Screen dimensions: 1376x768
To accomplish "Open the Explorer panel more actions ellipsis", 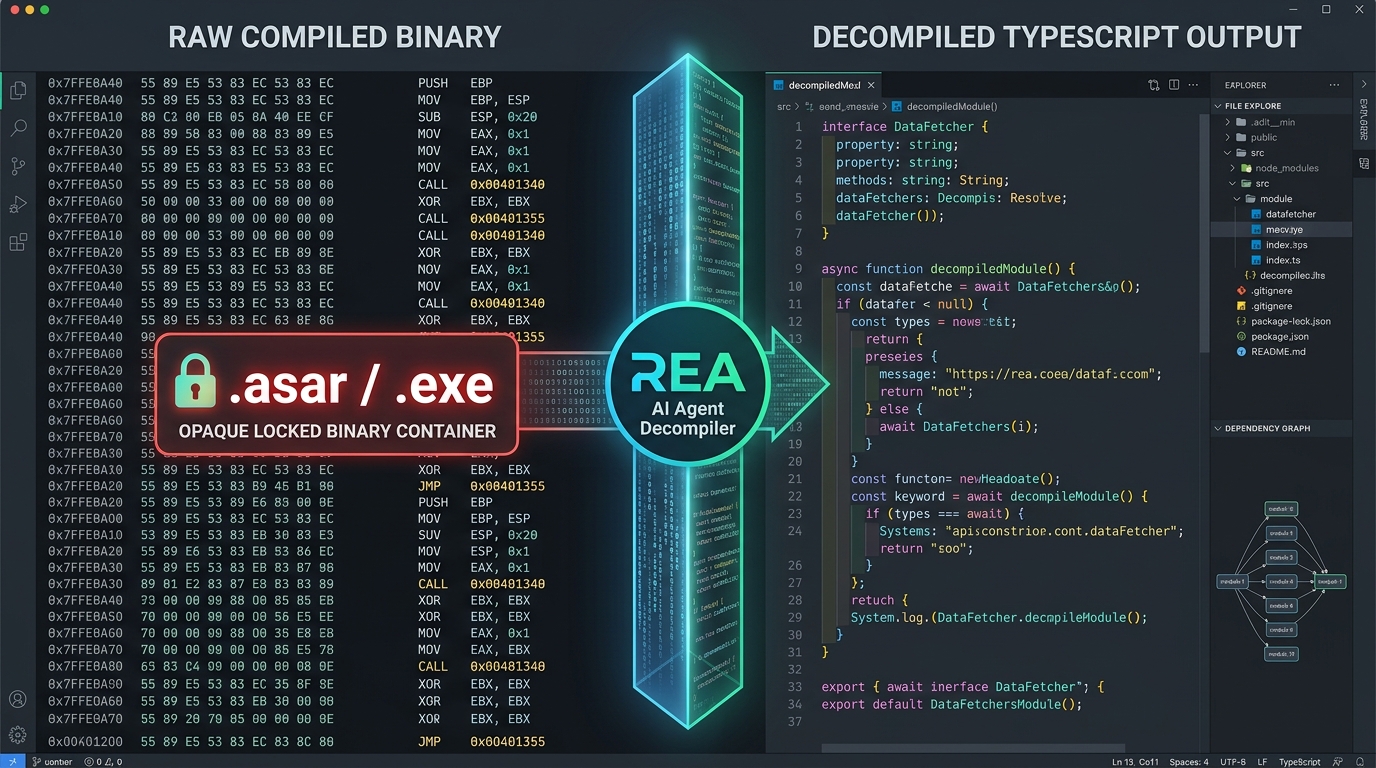I will (1334, 85).
